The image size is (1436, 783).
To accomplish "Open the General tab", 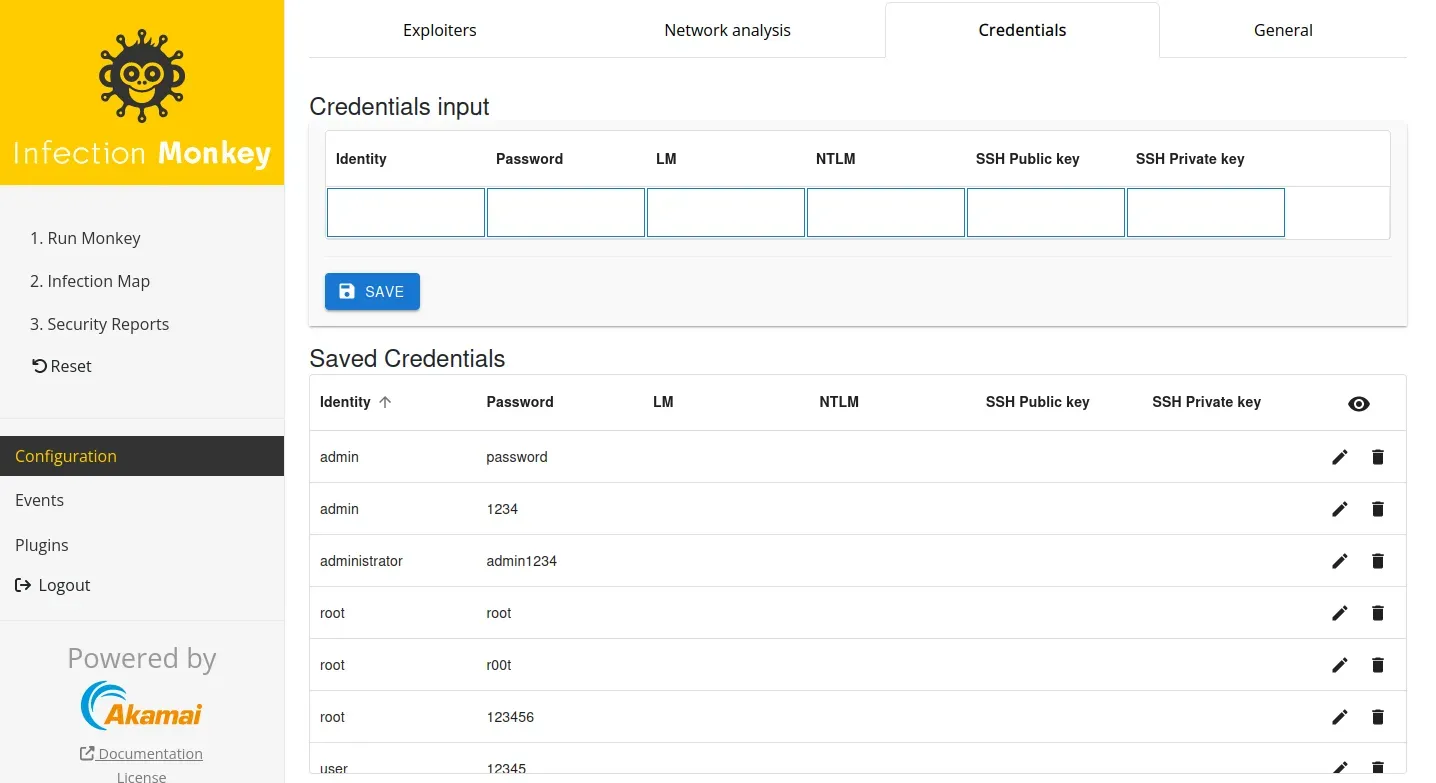I will click(x=1283, y=30).
